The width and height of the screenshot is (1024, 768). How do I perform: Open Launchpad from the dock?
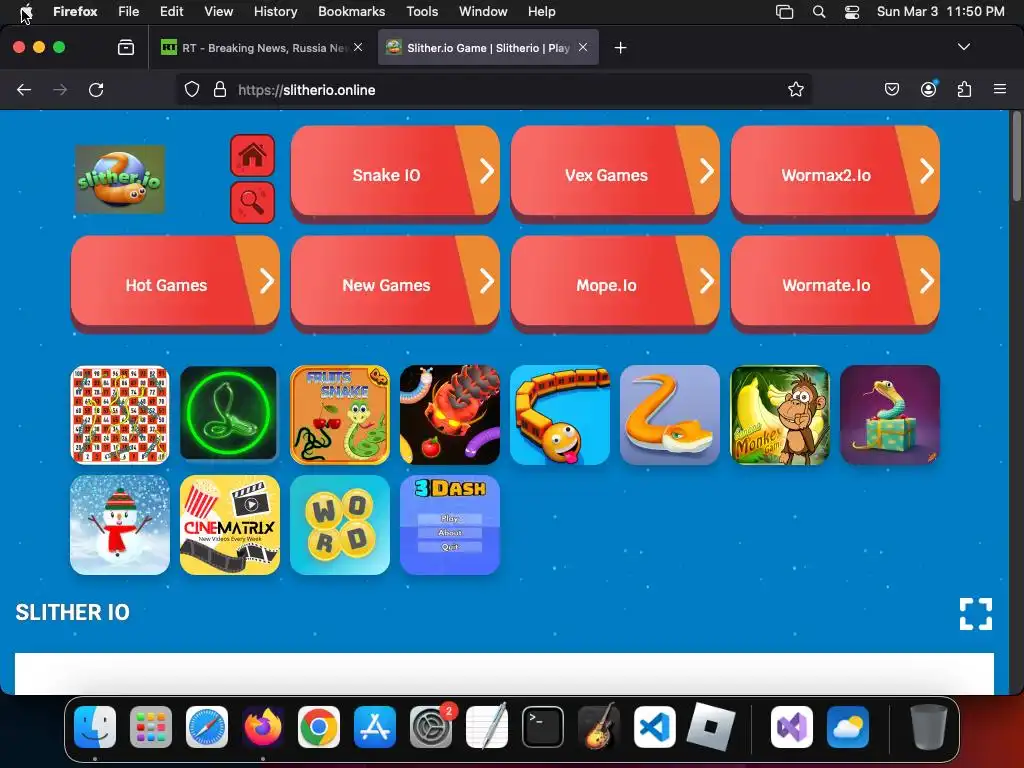pyautogui.click(x=151, y=727)
